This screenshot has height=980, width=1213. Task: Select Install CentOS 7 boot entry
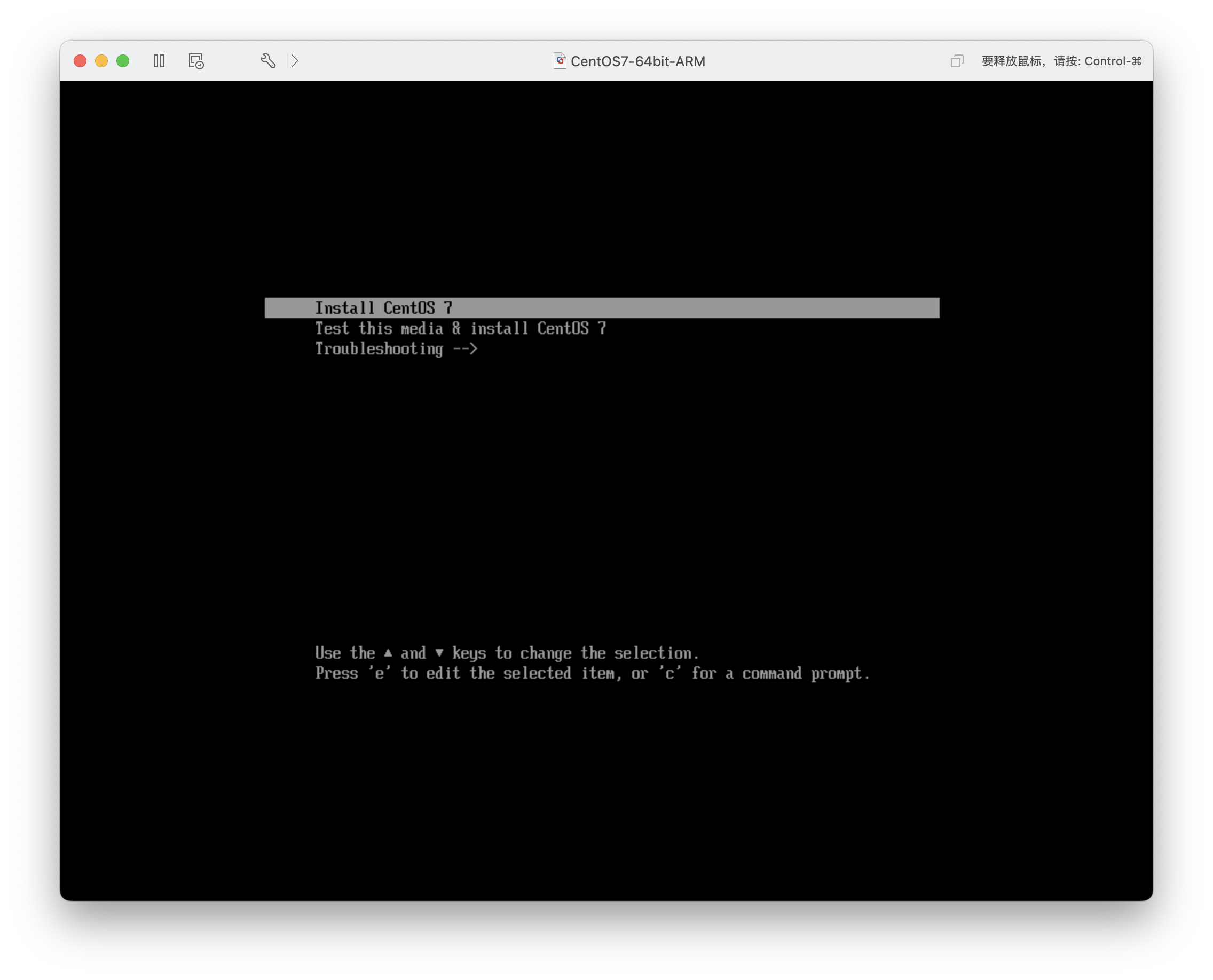point(602,307)
